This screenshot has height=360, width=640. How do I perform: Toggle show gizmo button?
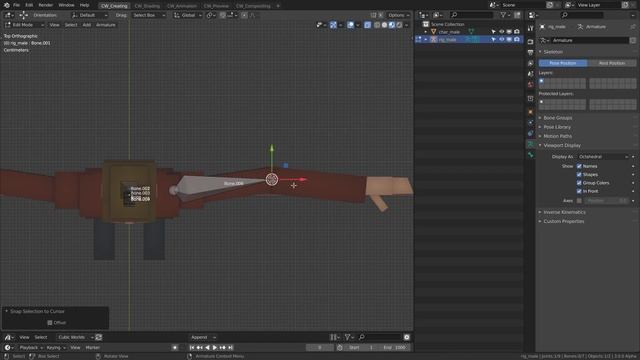click(x=333, y=25)
